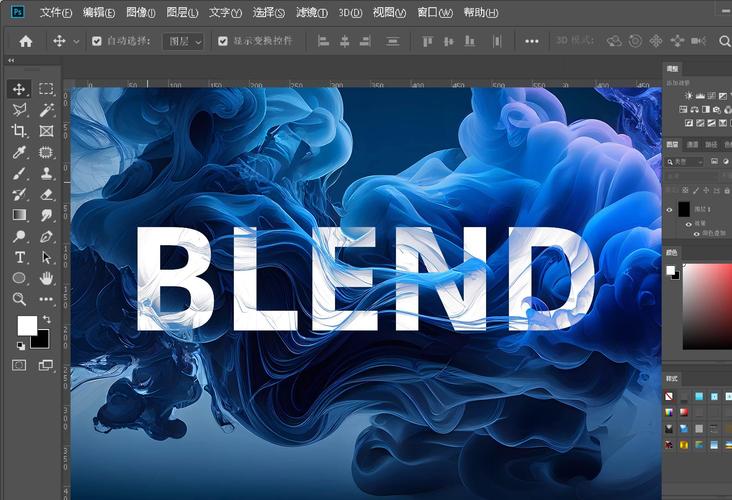732x500 pixels.
Task: Open the Edit Toolbar three-dots tool
Action: click(x=46, y=299)
